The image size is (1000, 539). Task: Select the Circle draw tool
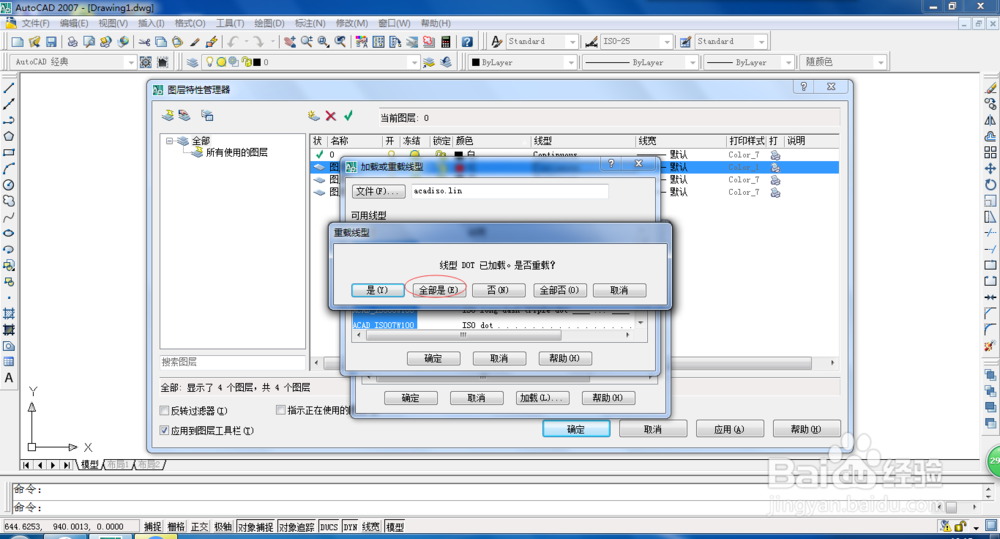(x=9, y=185)
